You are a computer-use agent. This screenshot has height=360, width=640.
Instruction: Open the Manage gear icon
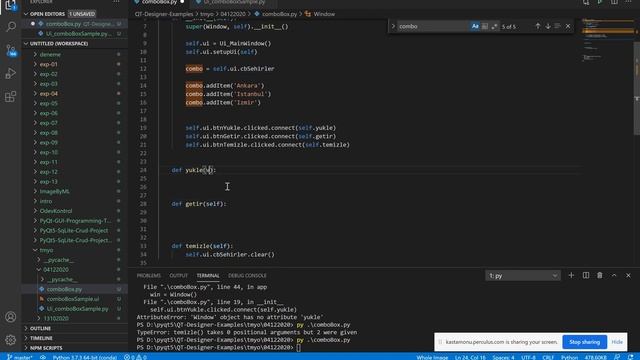point(11,340)
